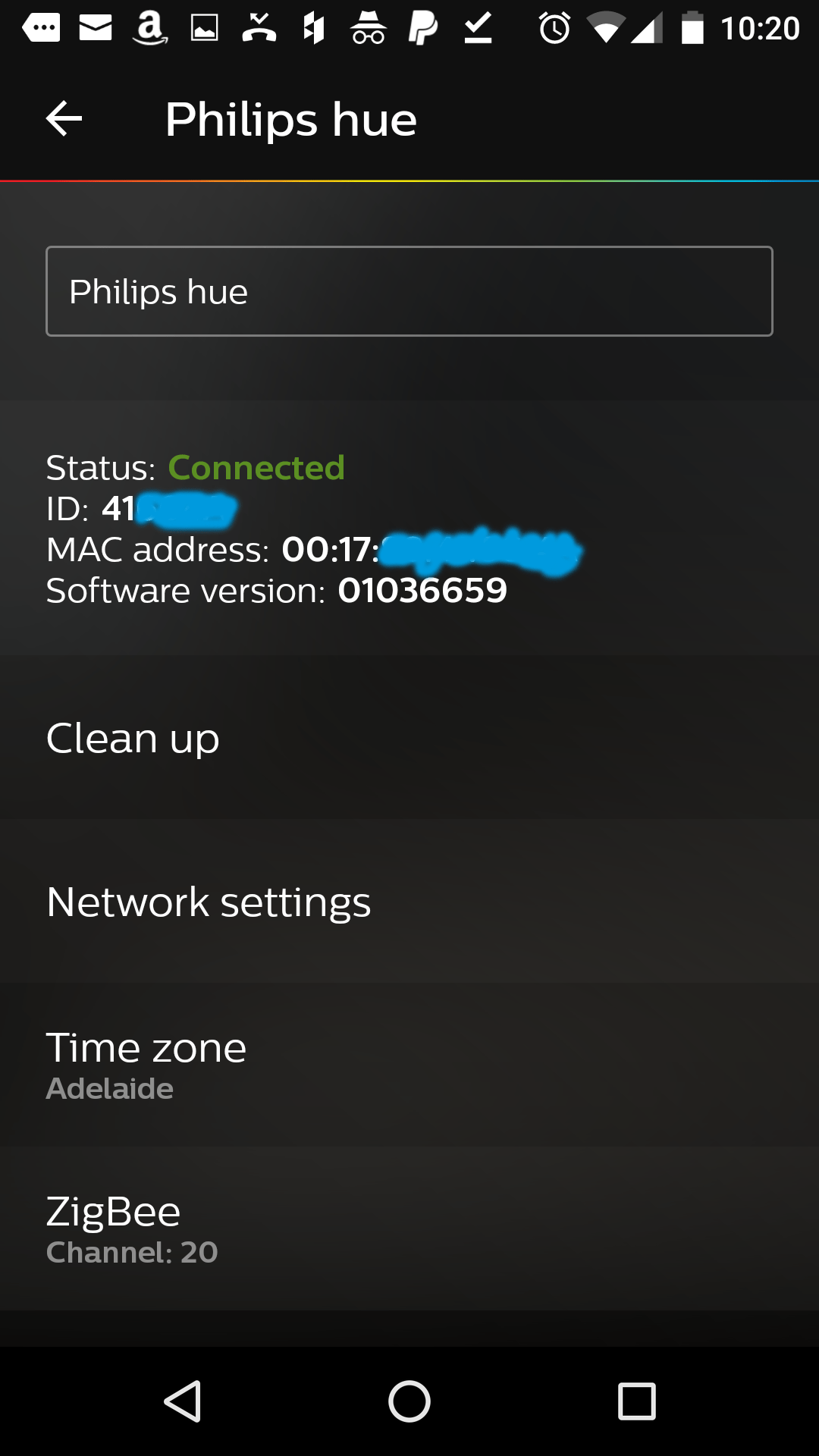This screenshot has height=1456, width=819.
Task: Go back using the header arrow
Action: pos(64,119)
